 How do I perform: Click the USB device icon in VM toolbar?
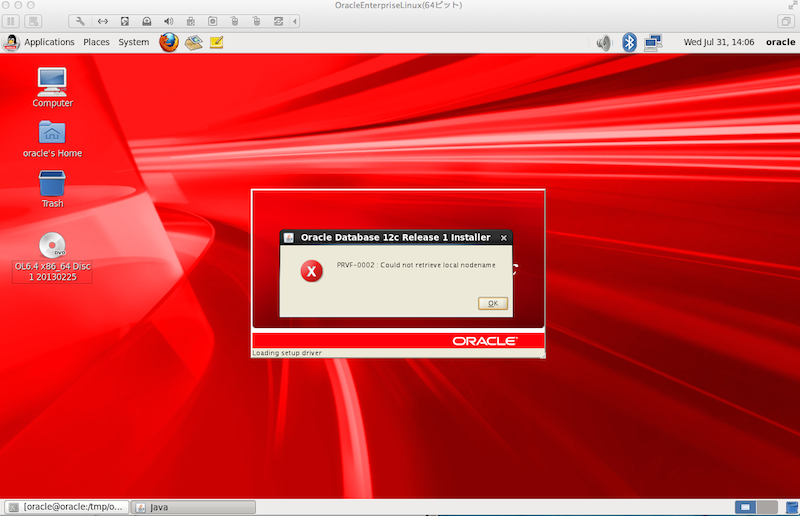tap(190, 21)
